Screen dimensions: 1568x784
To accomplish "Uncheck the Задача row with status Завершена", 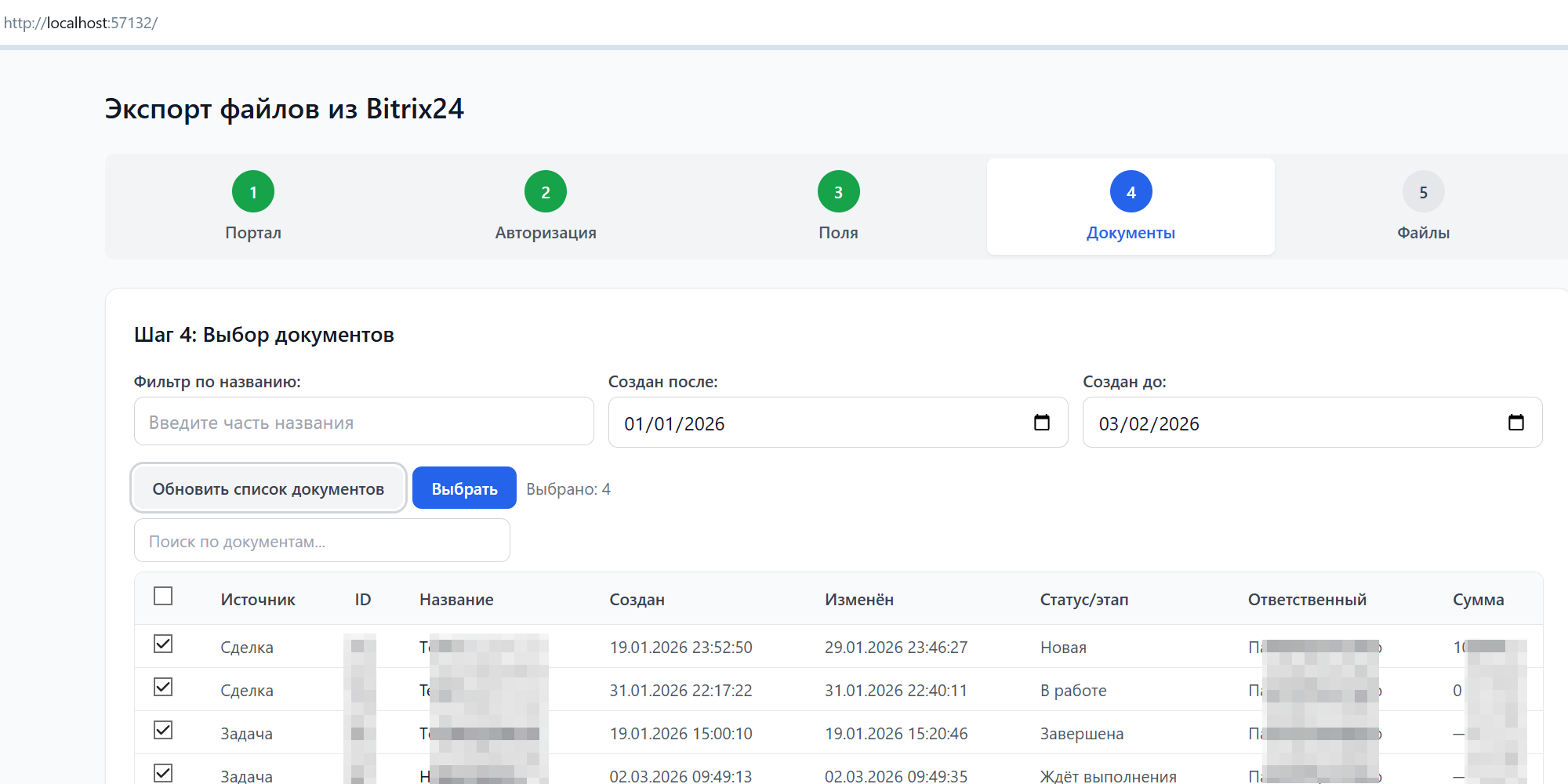I will [x=163, y=730].
